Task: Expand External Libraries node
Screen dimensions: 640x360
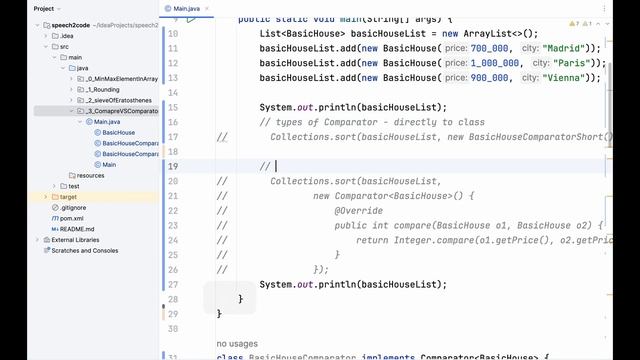Action: coord(38,240)
